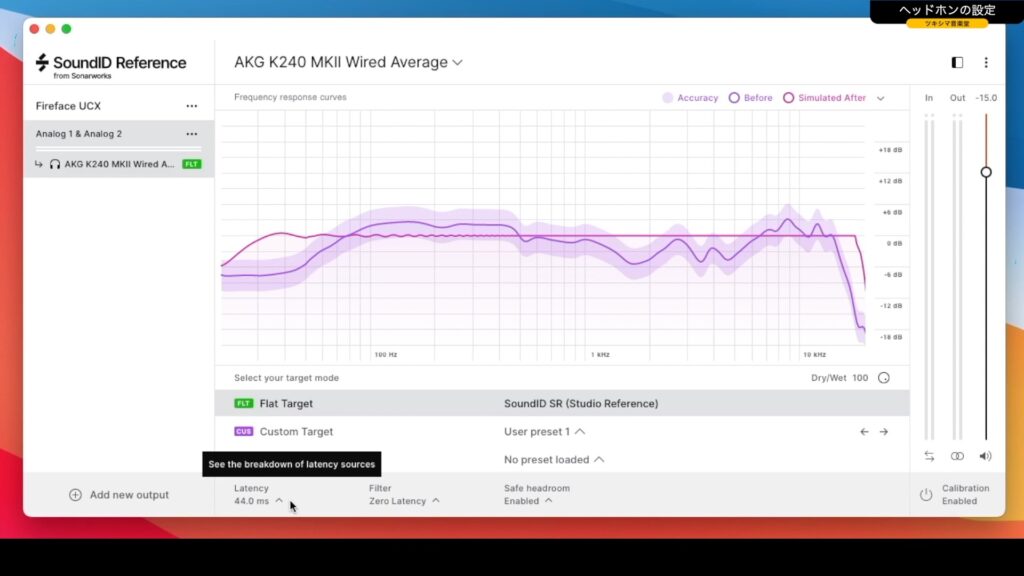The image size is (1024, 576).
Task: Go to next custom preset arrow
Action: point(884,432)
